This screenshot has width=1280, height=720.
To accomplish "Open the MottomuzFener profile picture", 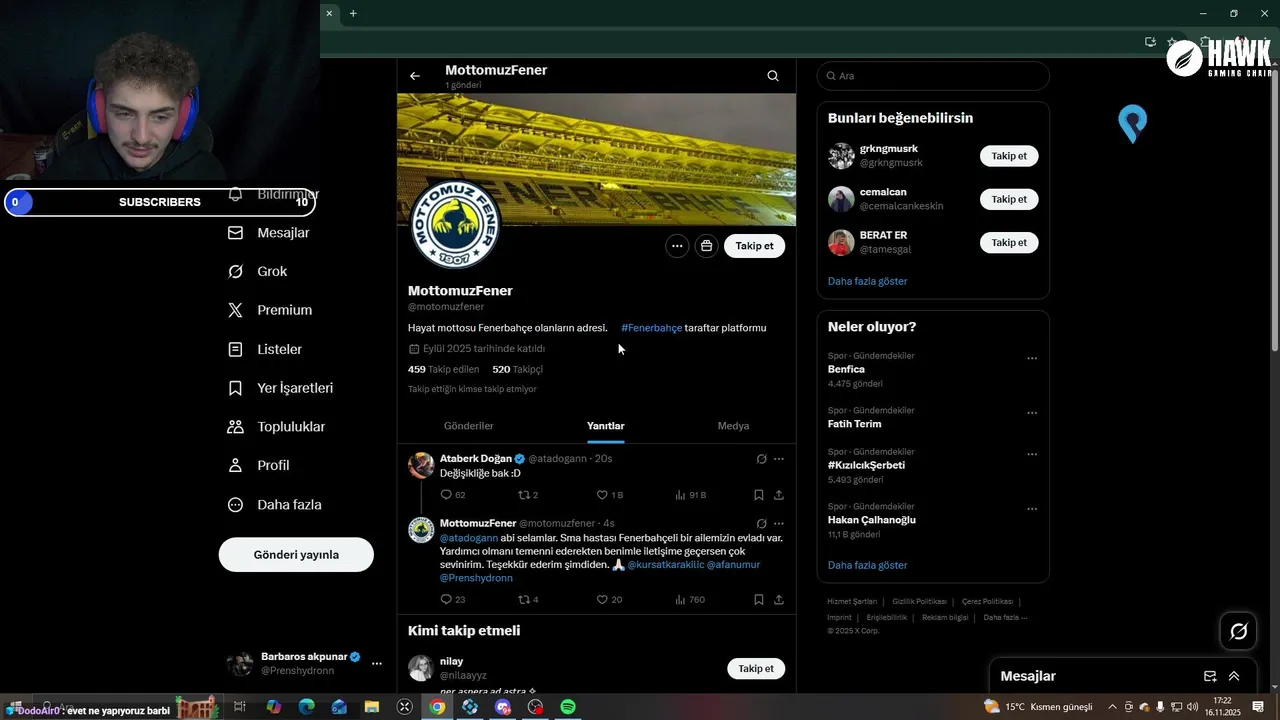I will click(x=455, y=224).
